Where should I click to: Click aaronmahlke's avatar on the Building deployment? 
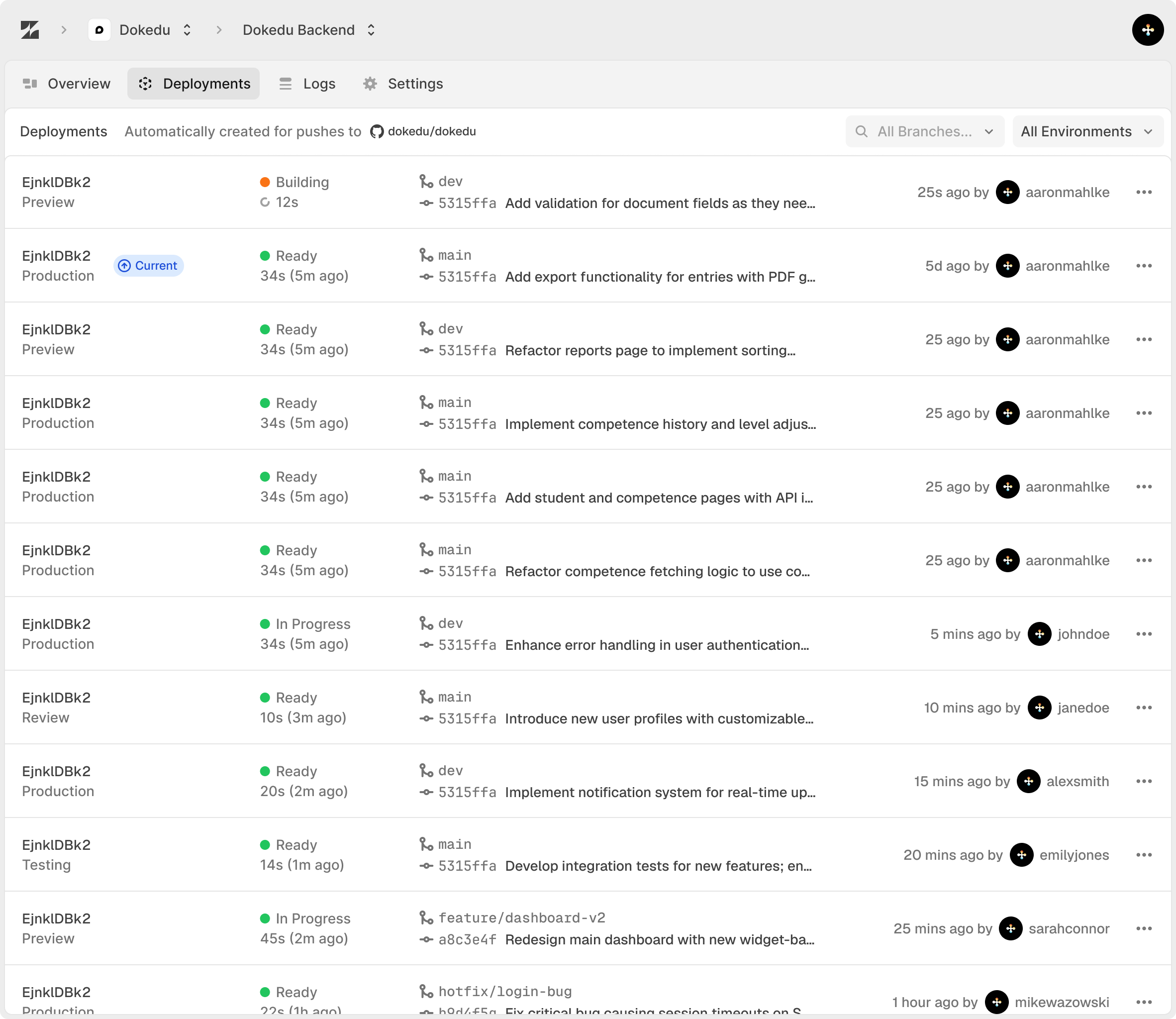click(1008, 192)
